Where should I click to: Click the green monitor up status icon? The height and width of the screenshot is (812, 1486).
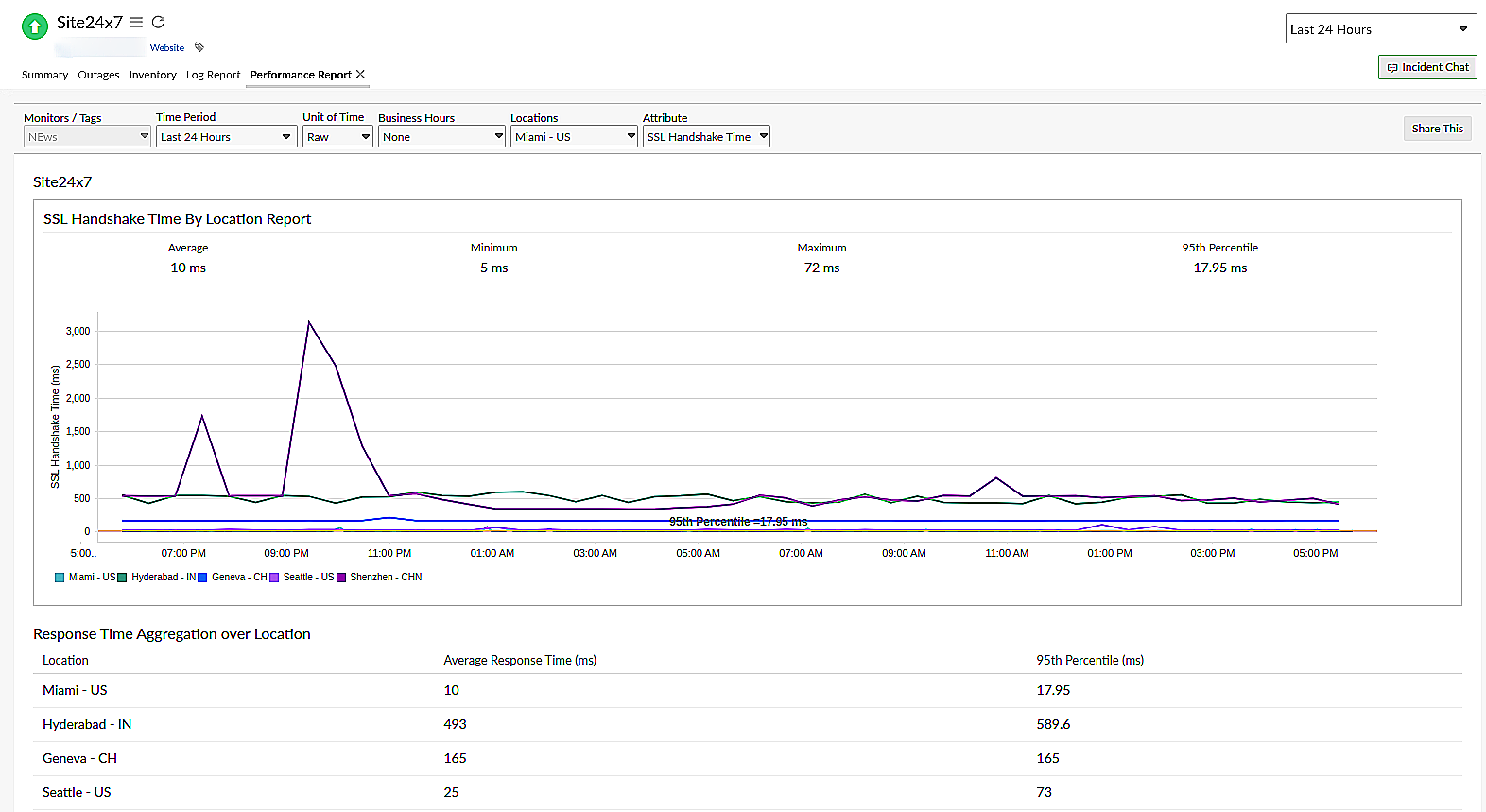(x=35, y=26)
